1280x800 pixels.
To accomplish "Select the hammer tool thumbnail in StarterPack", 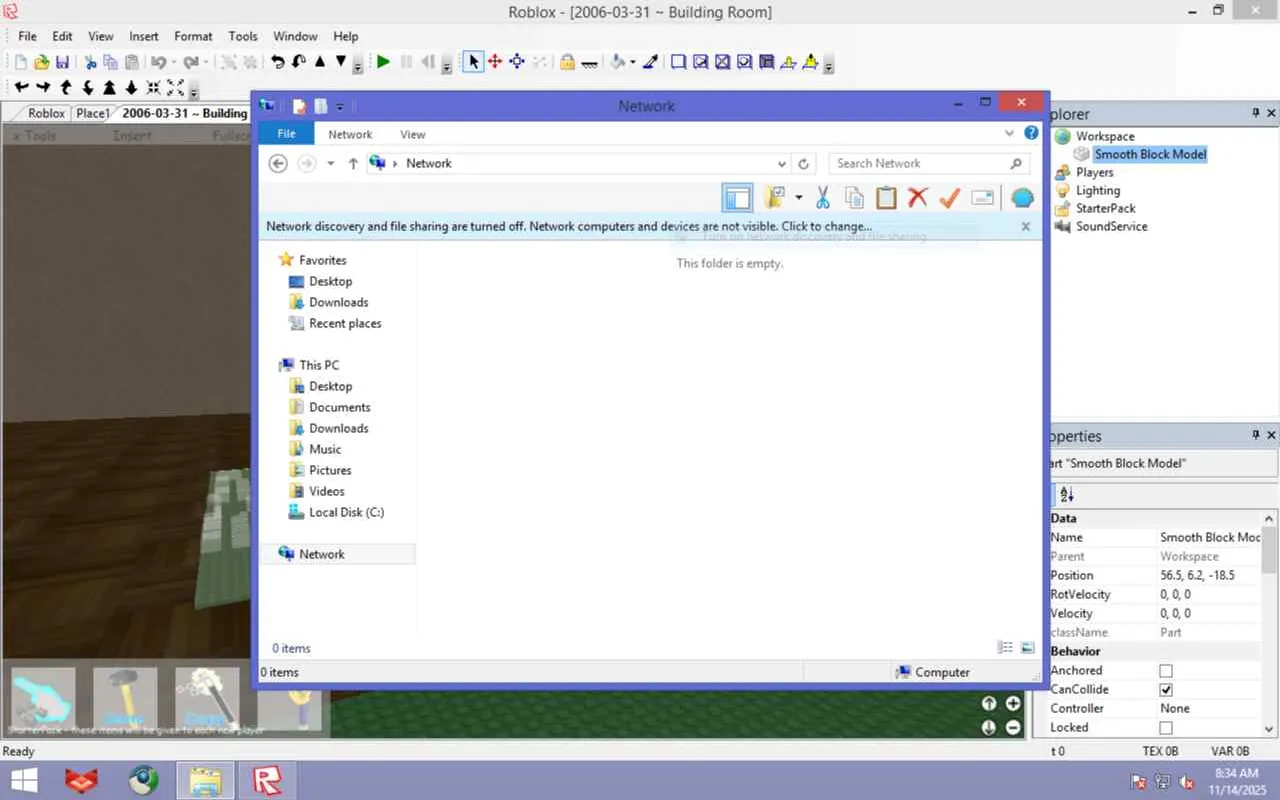I will tap(125, 697).
